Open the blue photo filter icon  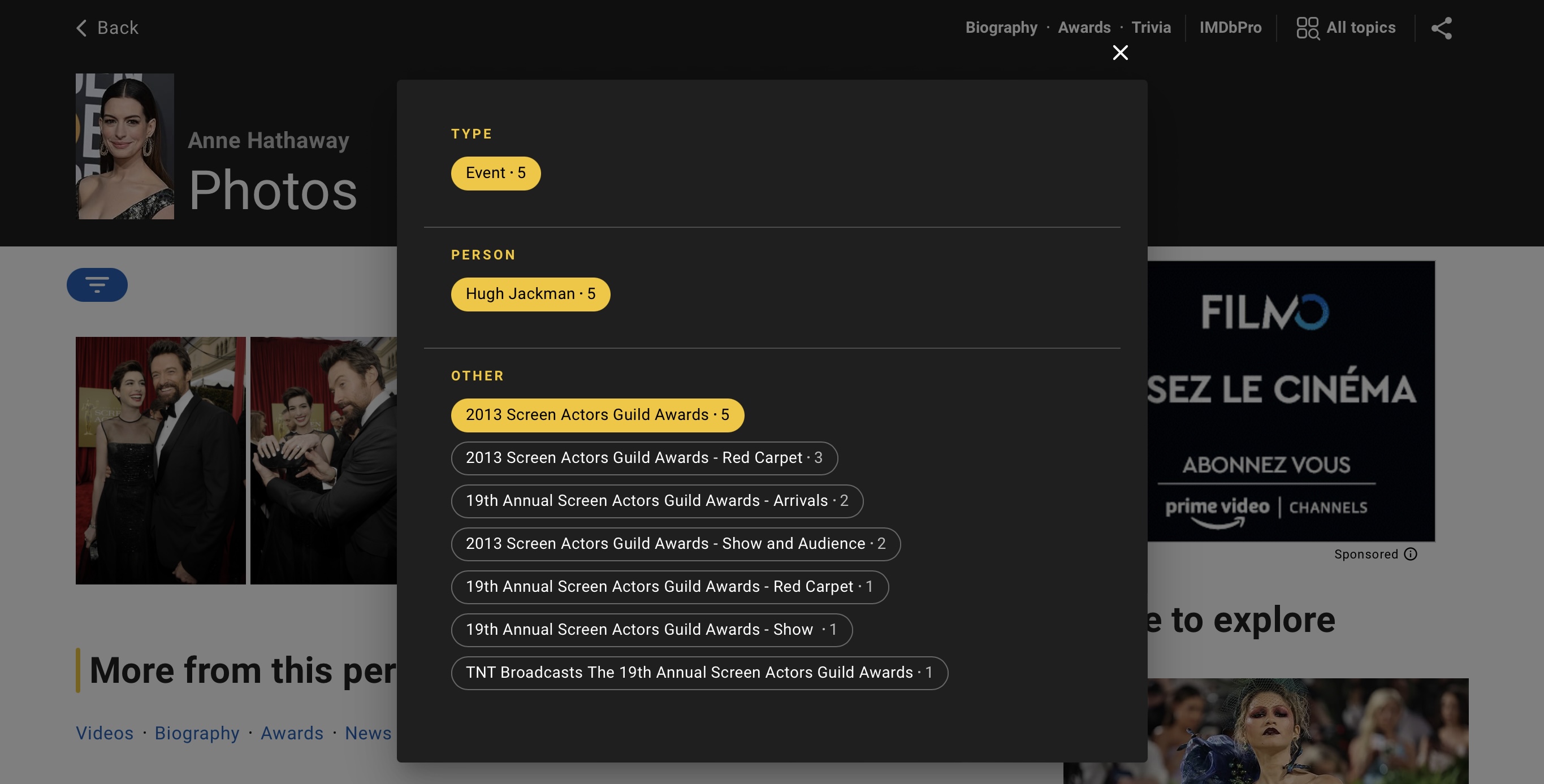(x=97, y=285)
